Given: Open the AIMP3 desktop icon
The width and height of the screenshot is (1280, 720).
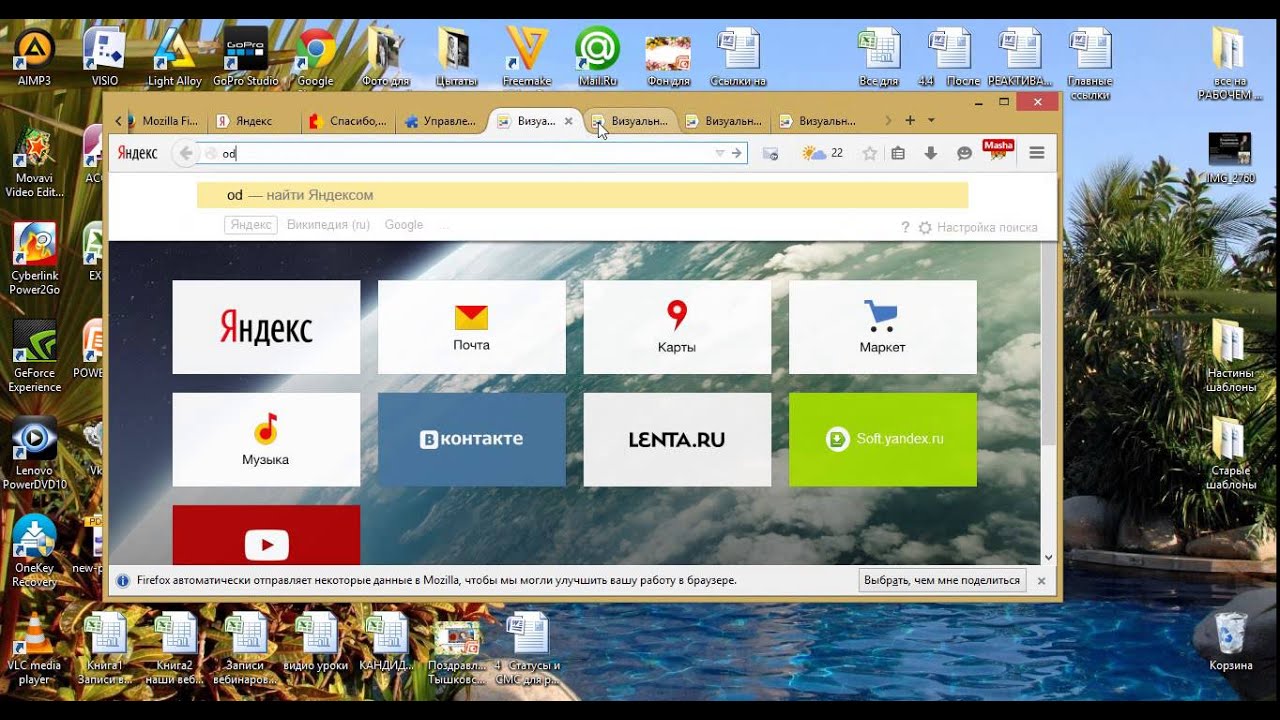Looking at the screenshot, I should [34, 57].
